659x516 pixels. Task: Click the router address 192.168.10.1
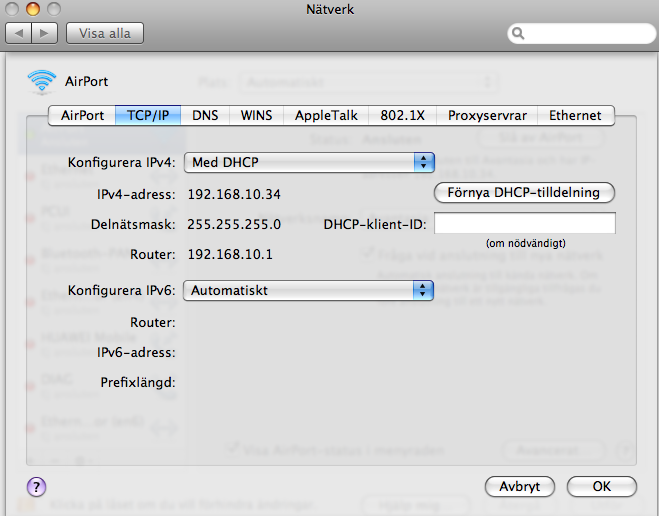[230, 255]
